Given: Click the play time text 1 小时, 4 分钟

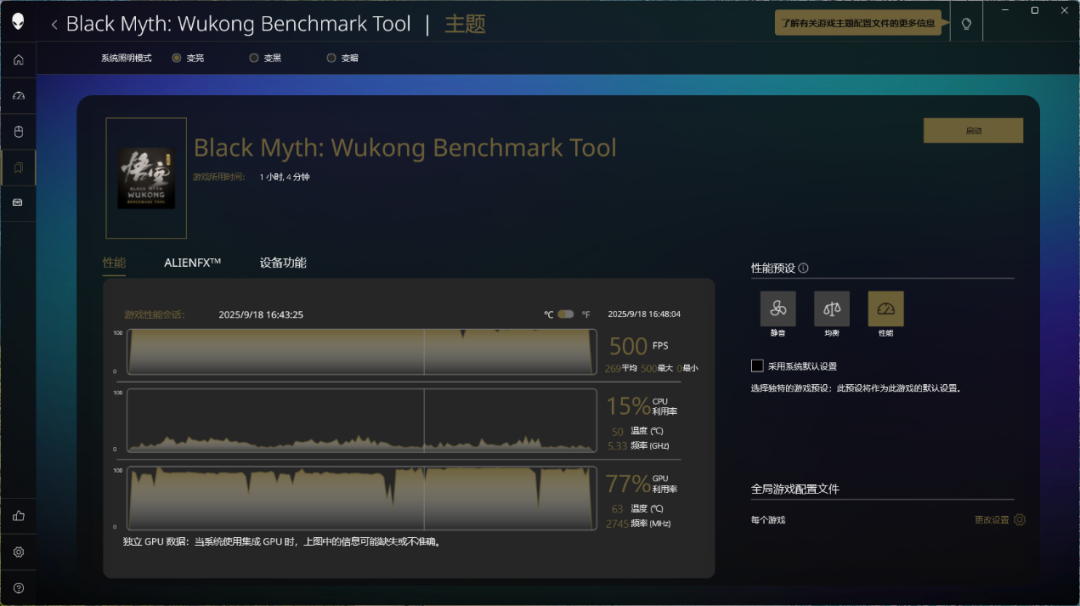Looking at the screenshot, I should pyautogui.click(x=284, y=177).
